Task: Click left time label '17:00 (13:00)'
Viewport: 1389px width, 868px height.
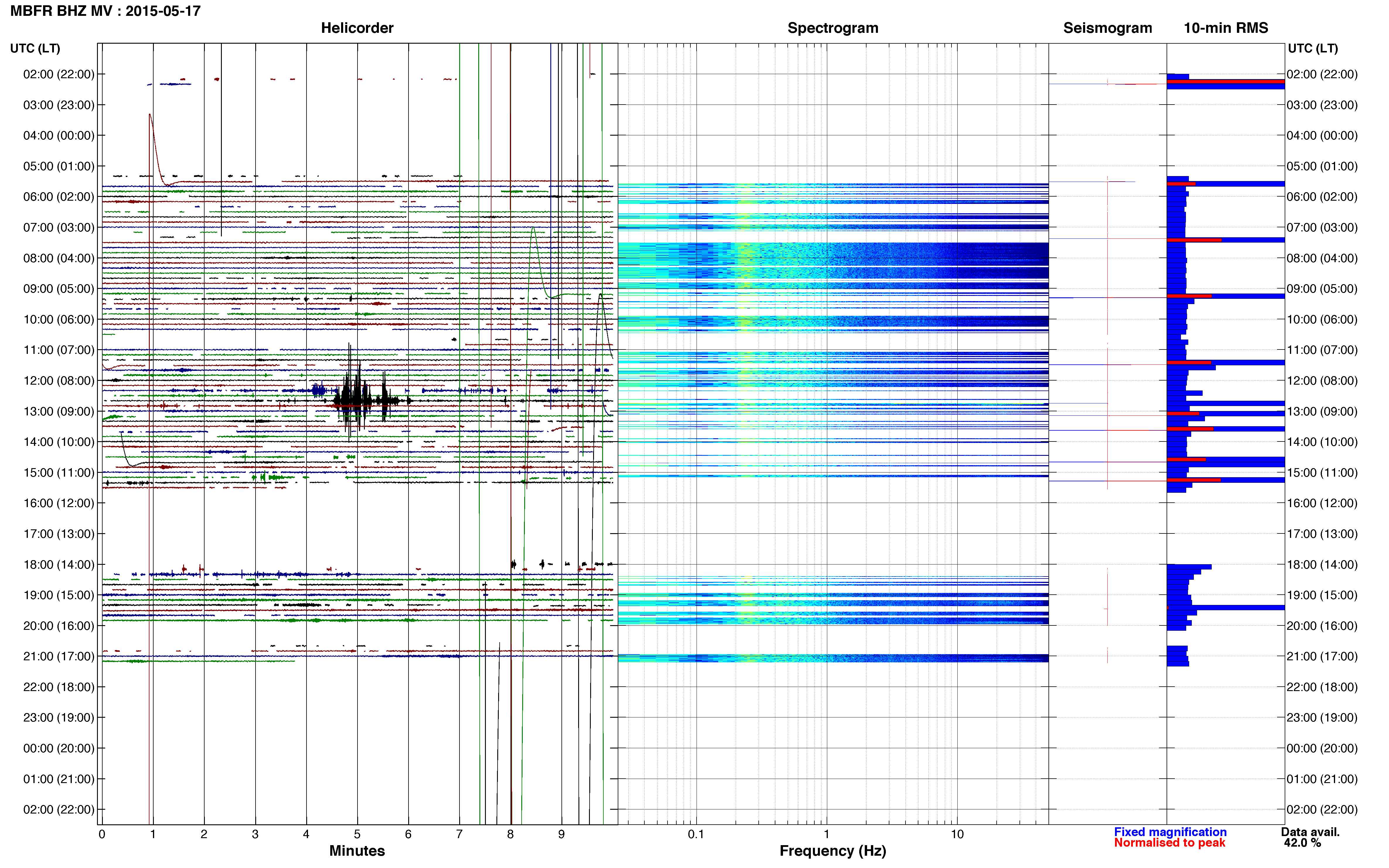Action: tap(59, 533)
